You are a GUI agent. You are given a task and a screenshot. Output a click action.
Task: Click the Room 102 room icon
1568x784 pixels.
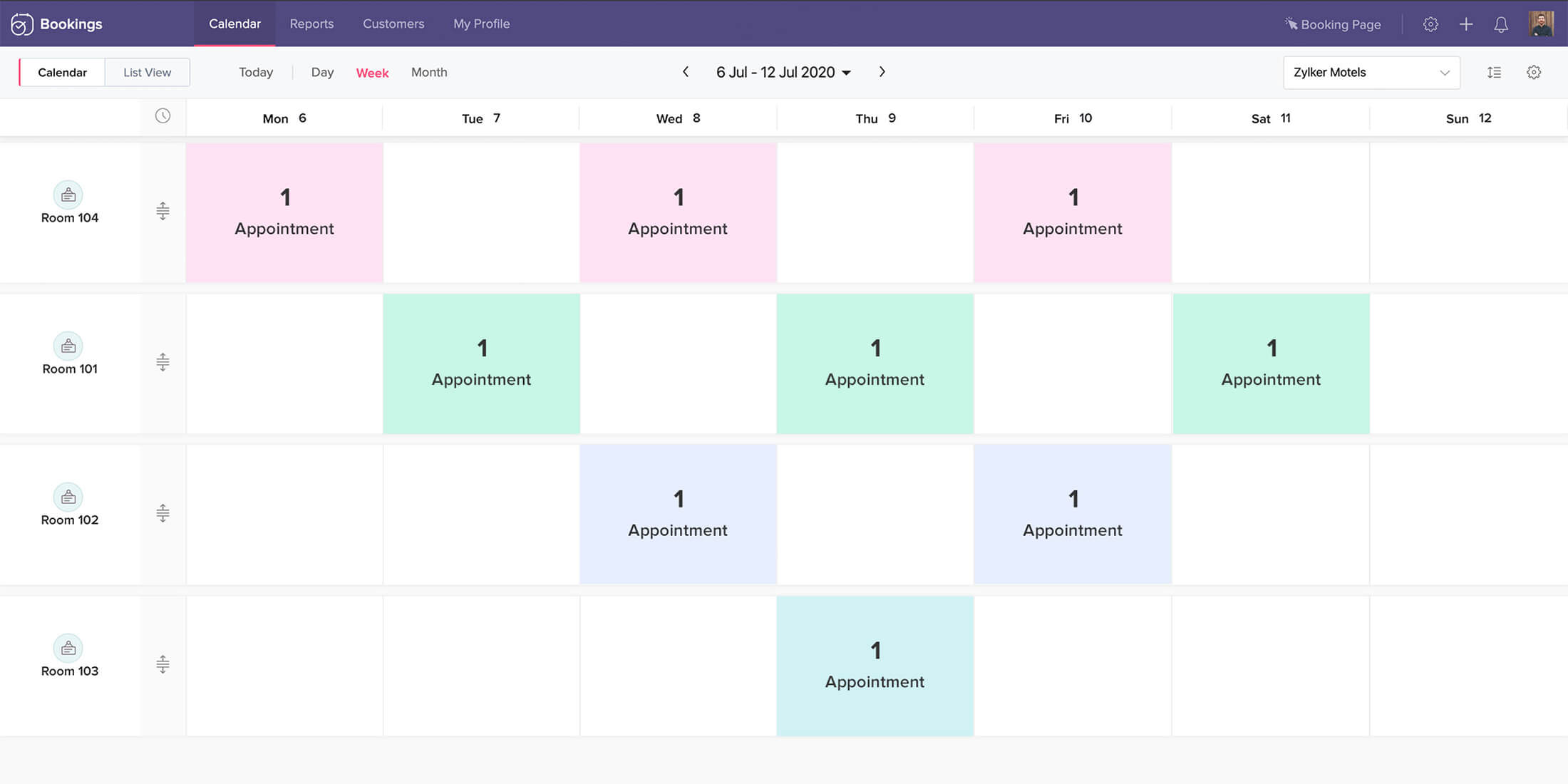pyautogui.click(x=68, y=497)
